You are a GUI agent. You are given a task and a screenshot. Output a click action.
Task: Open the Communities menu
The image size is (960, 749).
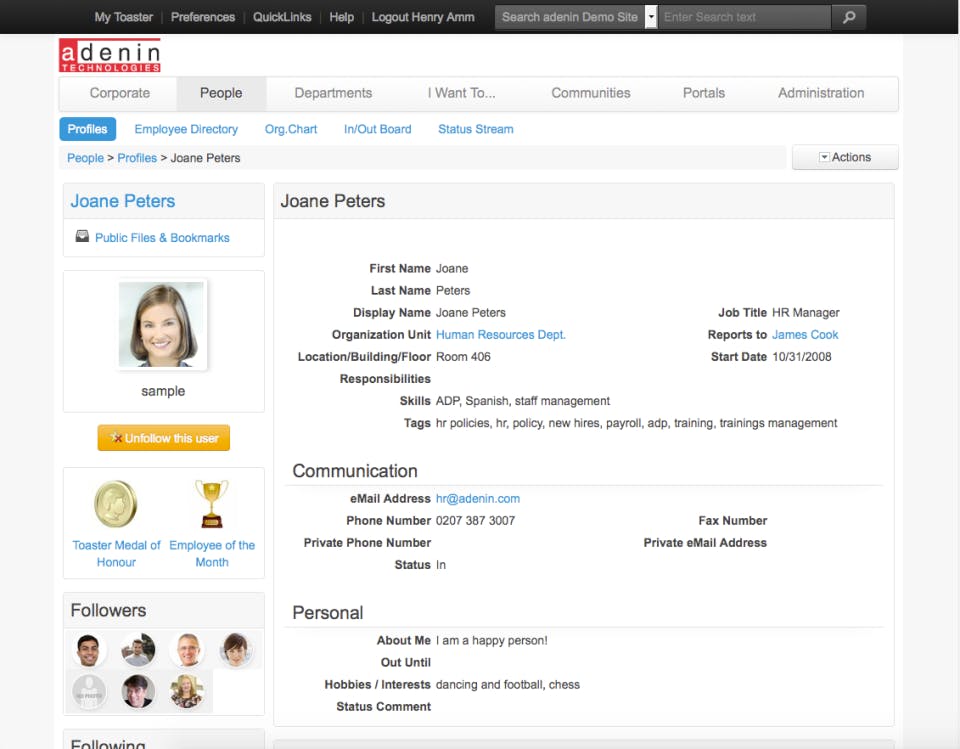[x=590, y=93]
